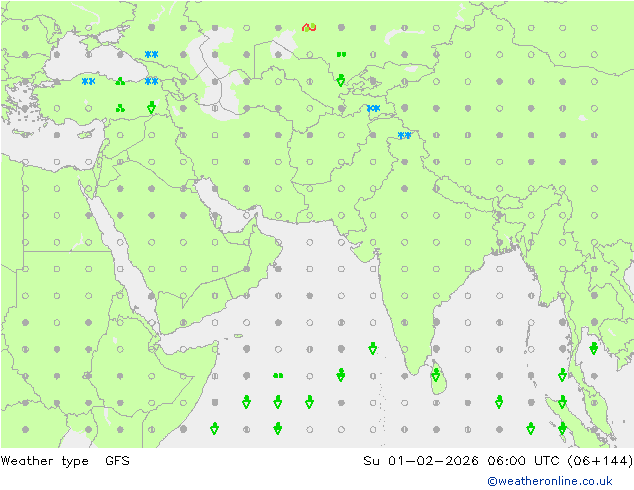Click the green trefoil symbol in central Turkey
634x490 pixels.
pyautogui.click(x=120, y=108)
